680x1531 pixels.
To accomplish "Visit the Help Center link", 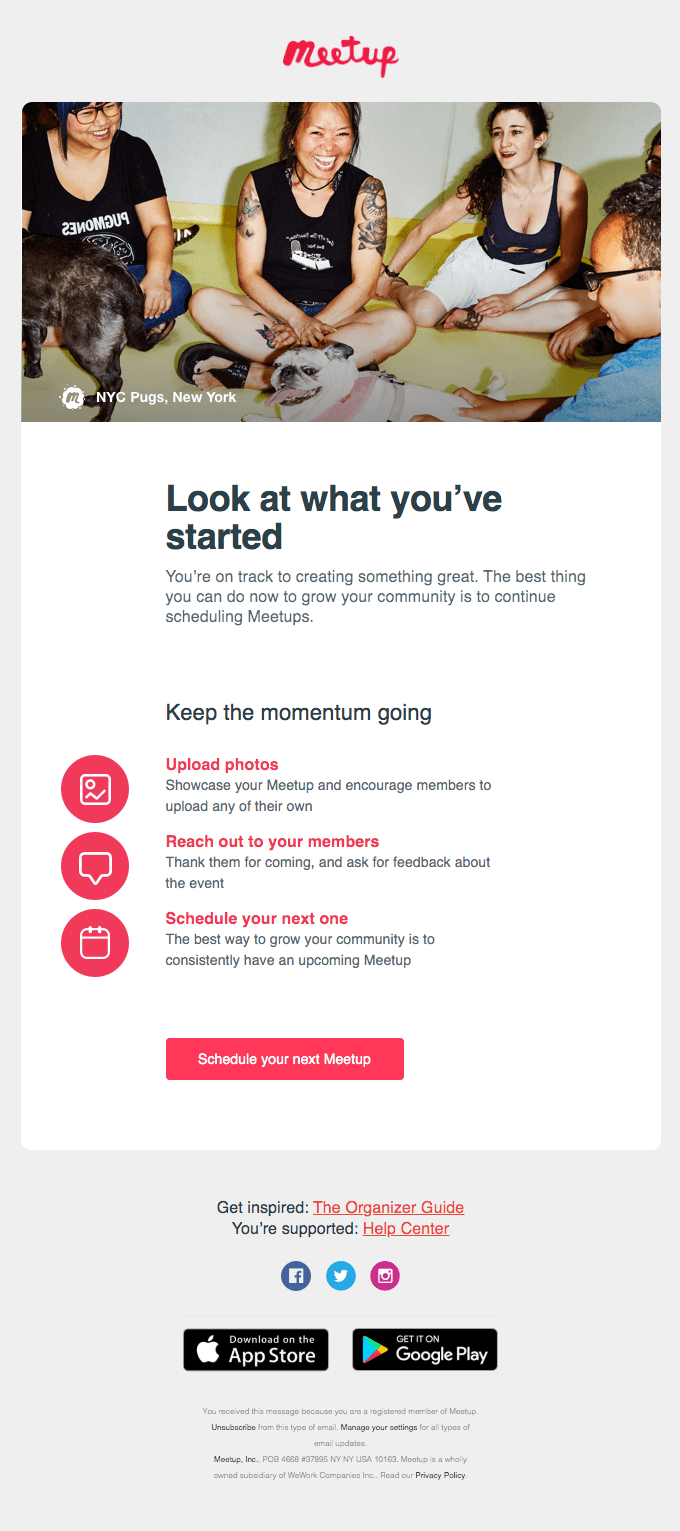I will pyautogui.click(x=406, y=1228).
